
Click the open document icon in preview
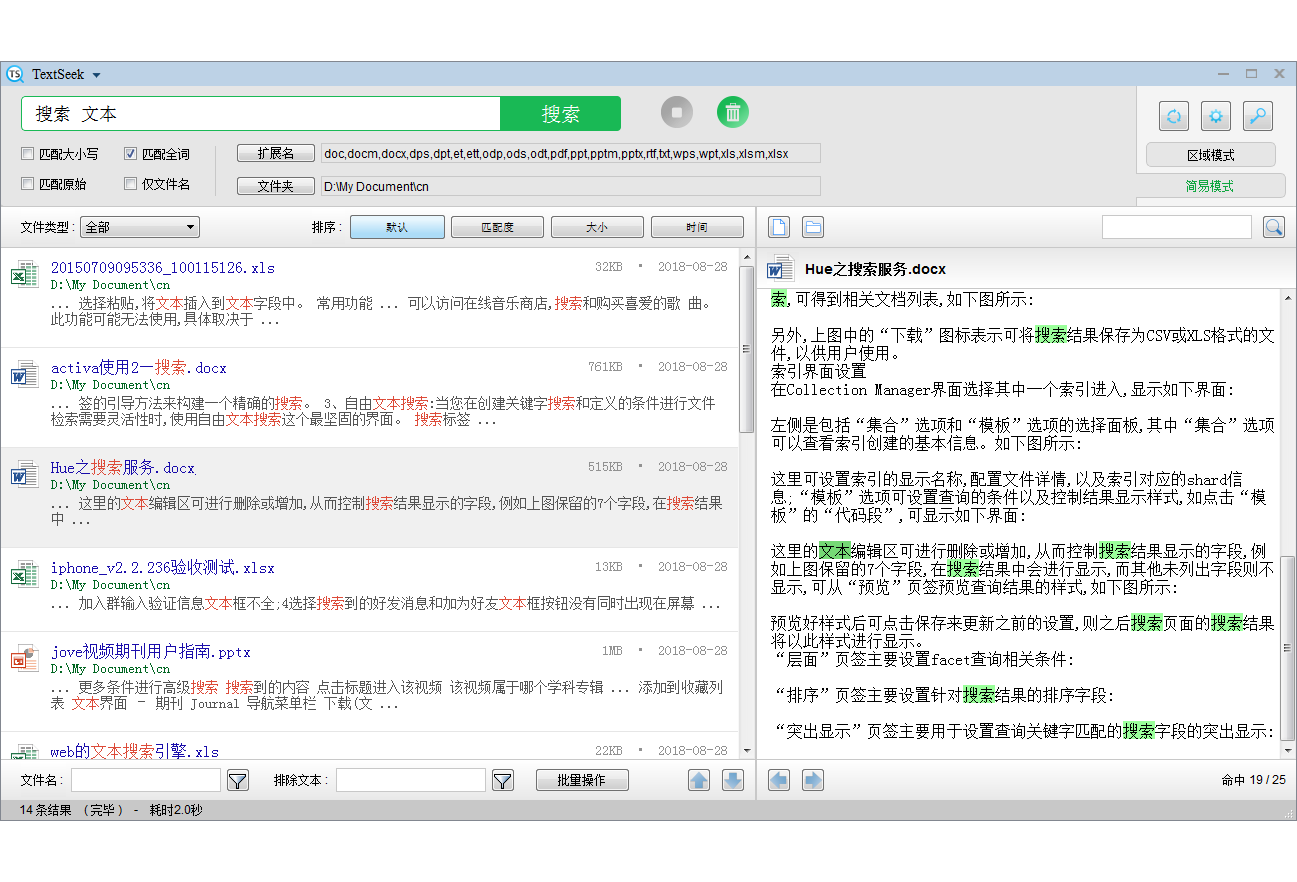click(779, 227)
